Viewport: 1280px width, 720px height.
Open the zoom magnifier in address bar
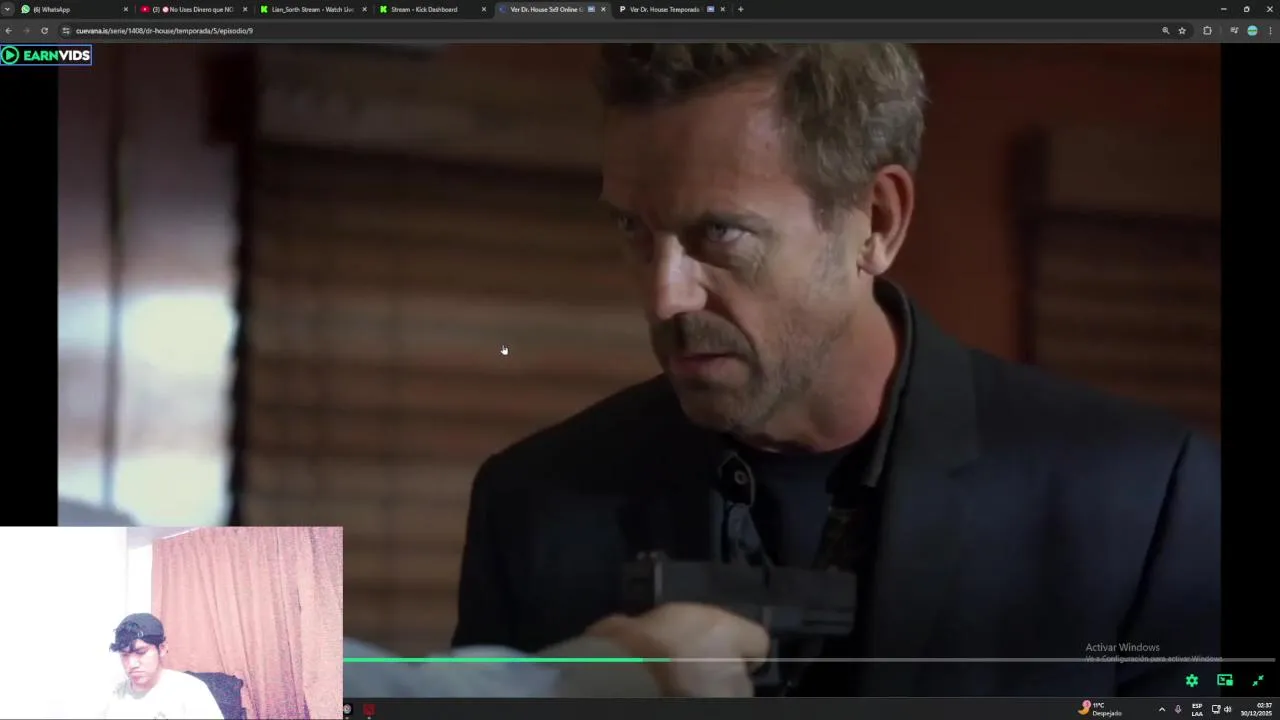pyautogui.click(x=1165, y=31)
